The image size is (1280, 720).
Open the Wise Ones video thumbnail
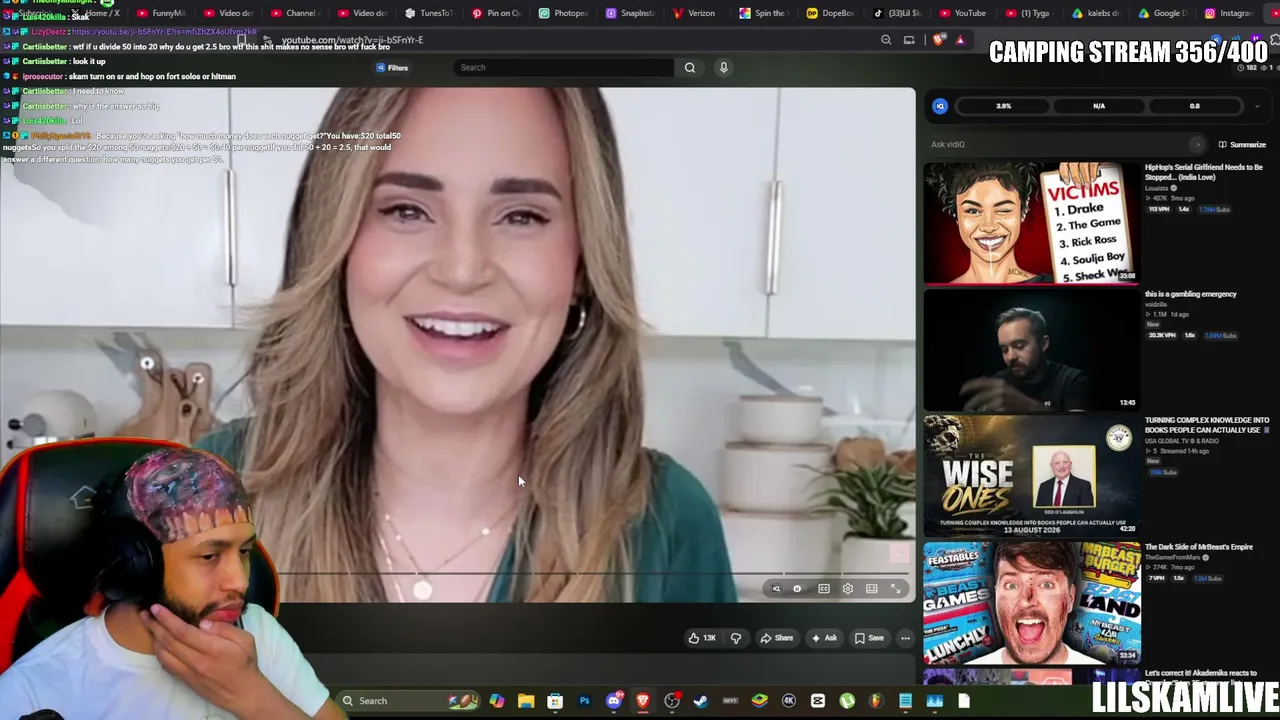point(1031,476)
